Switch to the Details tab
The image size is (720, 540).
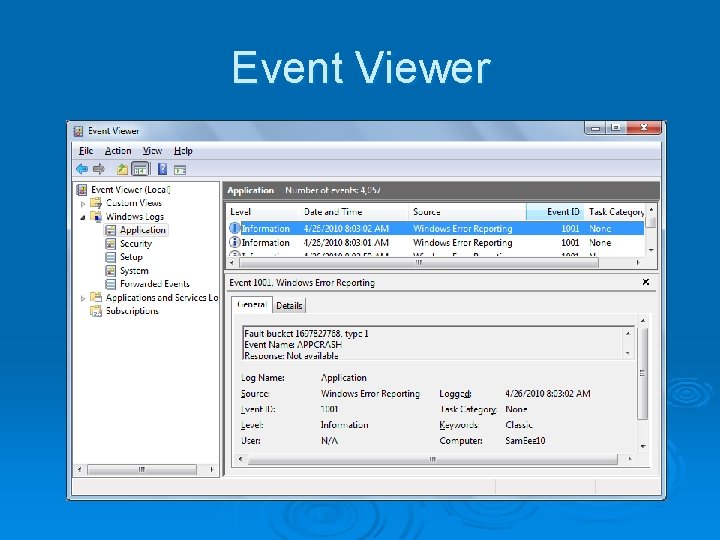[x=289, y=306]
